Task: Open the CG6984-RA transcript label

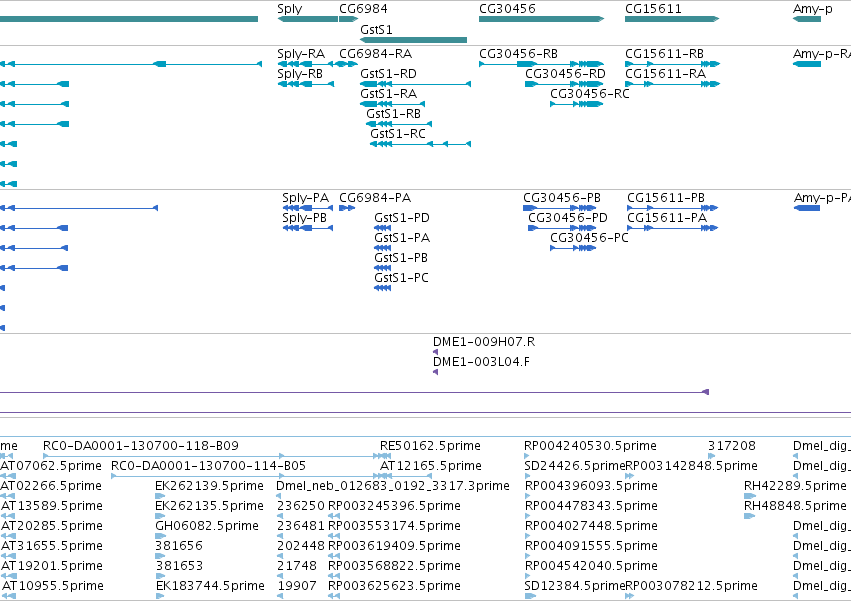Action: 376,54
